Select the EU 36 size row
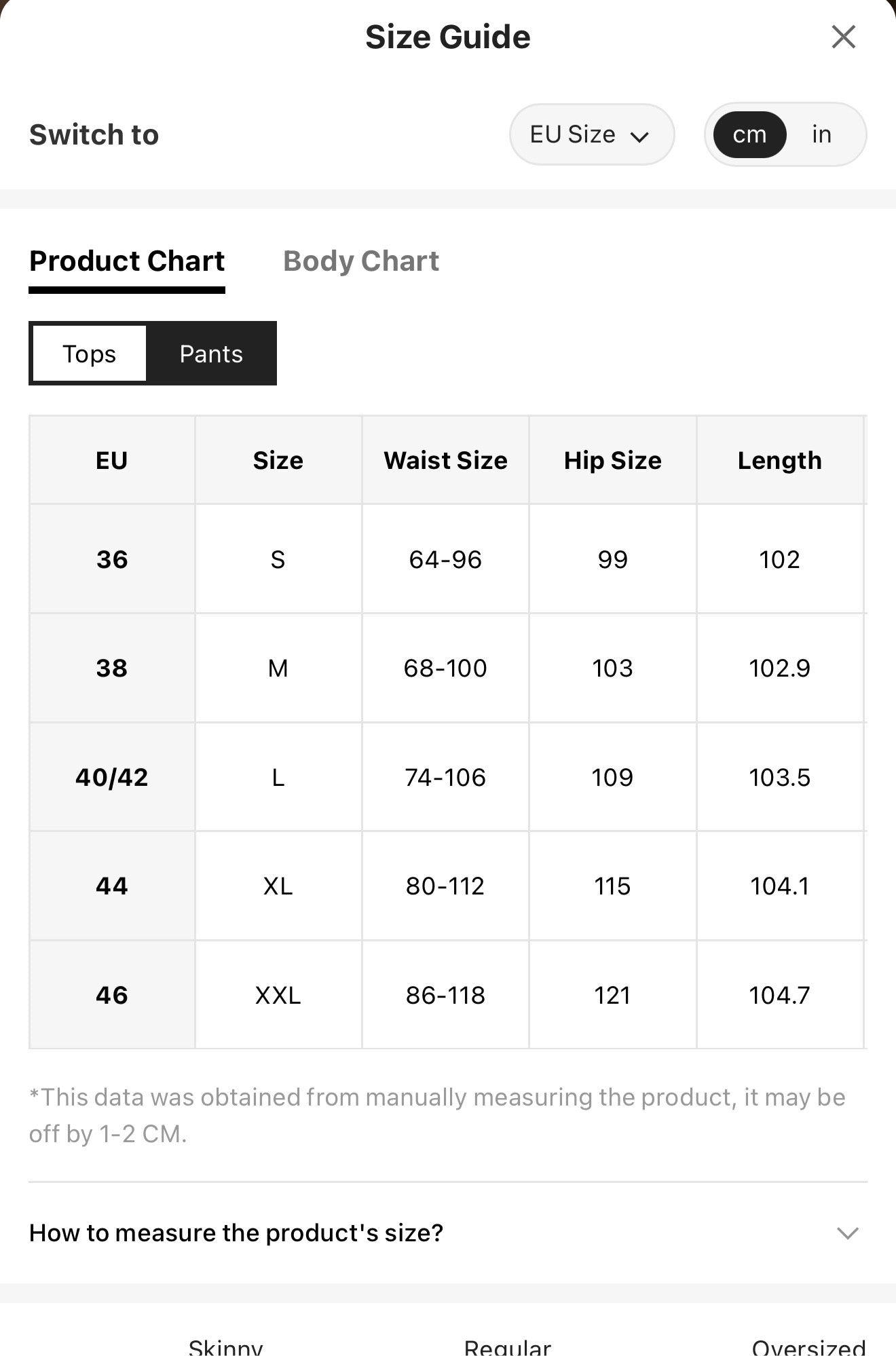 click(x=448, y=559)
